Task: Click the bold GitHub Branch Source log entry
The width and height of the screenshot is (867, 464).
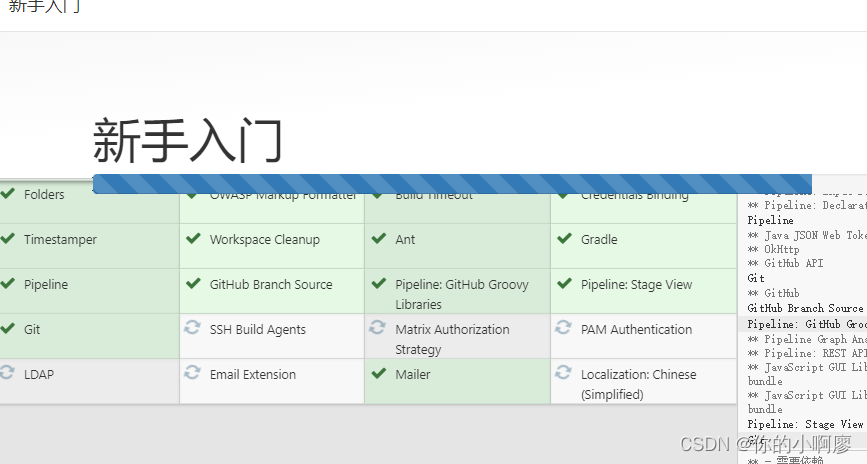Action: (805, 308)
